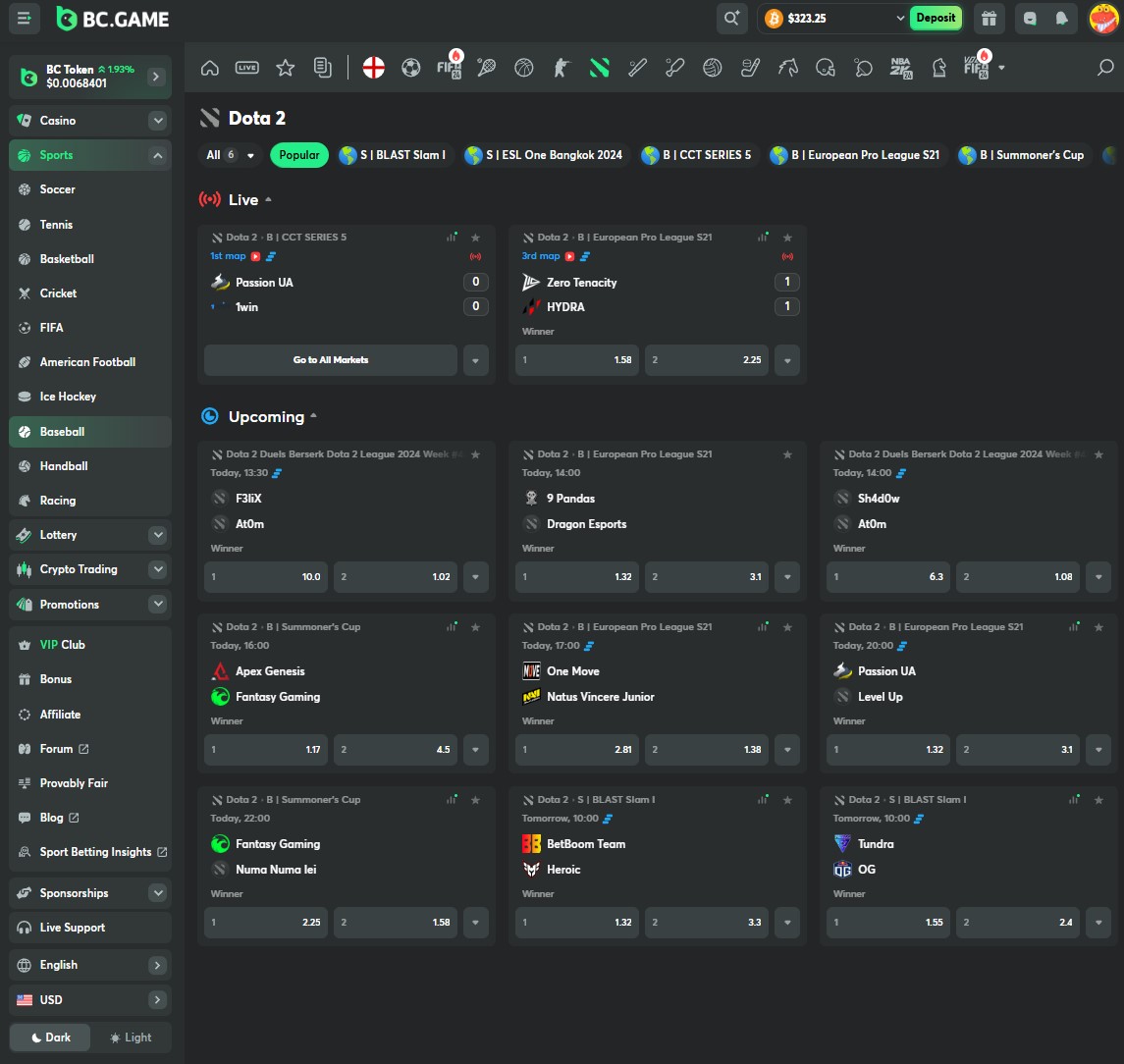Viewport: 1124px width, 1064px height.
Task: Expand the Crypto Trading section
Action: 158,569
